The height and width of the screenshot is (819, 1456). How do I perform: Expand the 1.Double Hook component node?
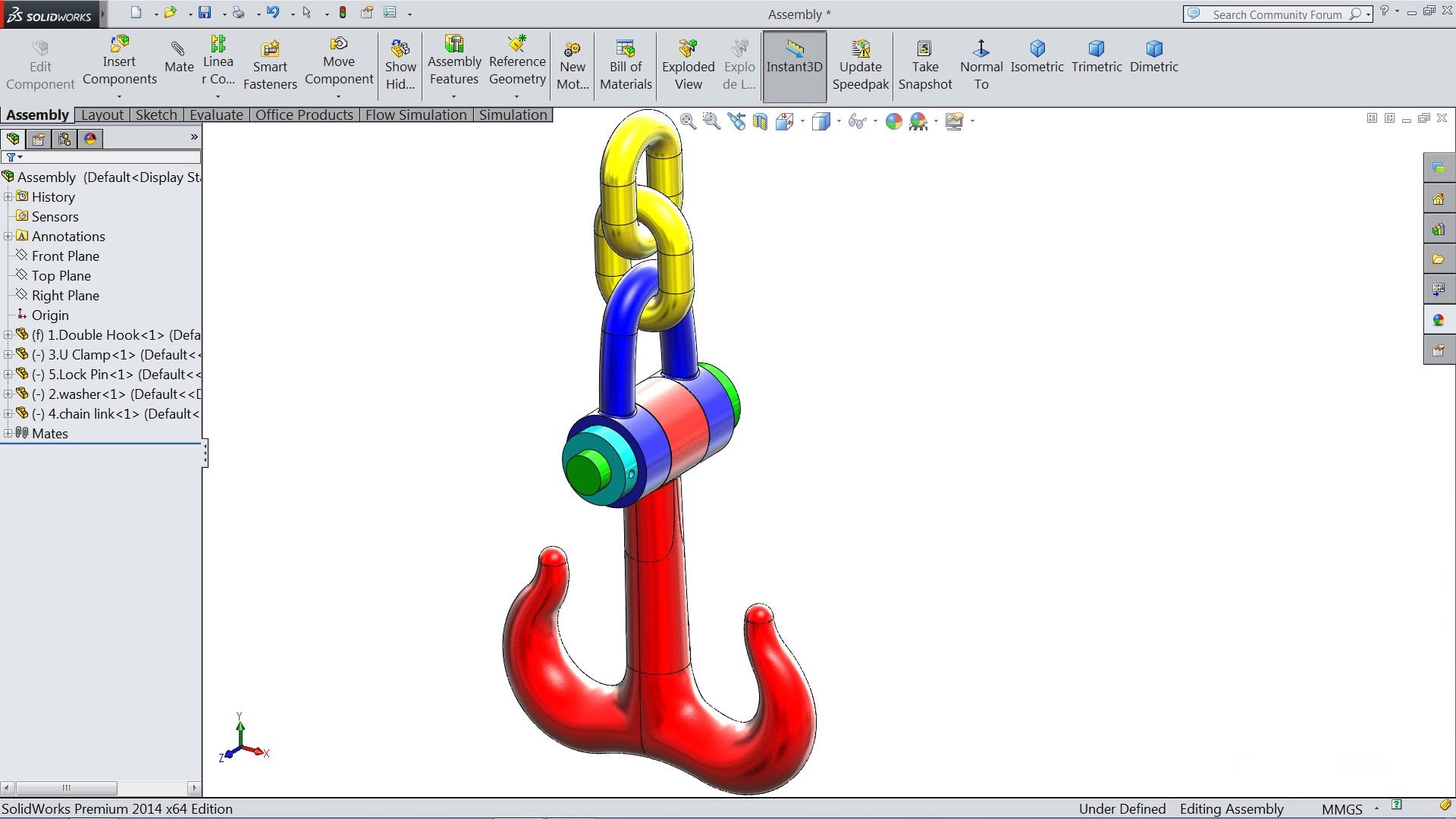(7, 334)
